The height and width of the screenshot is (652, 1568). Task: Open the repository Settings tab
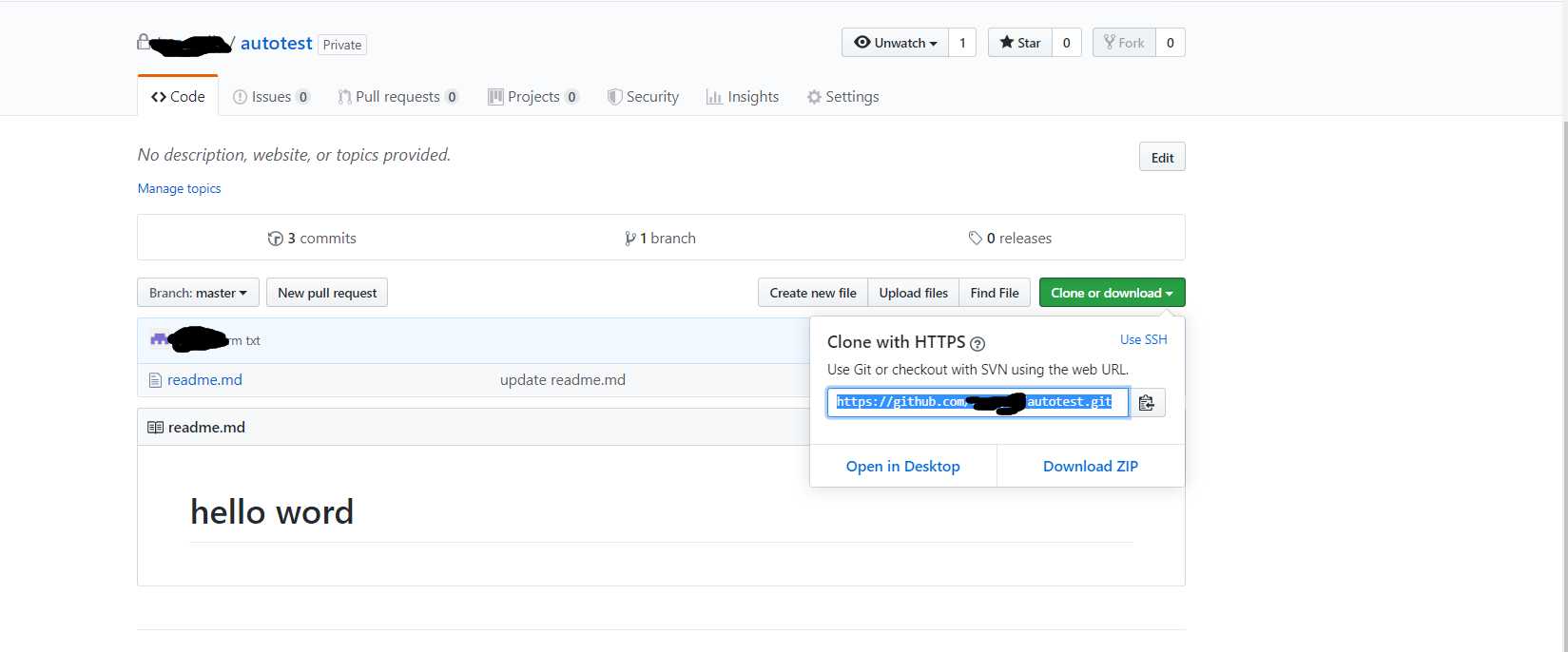coord(842,97)
